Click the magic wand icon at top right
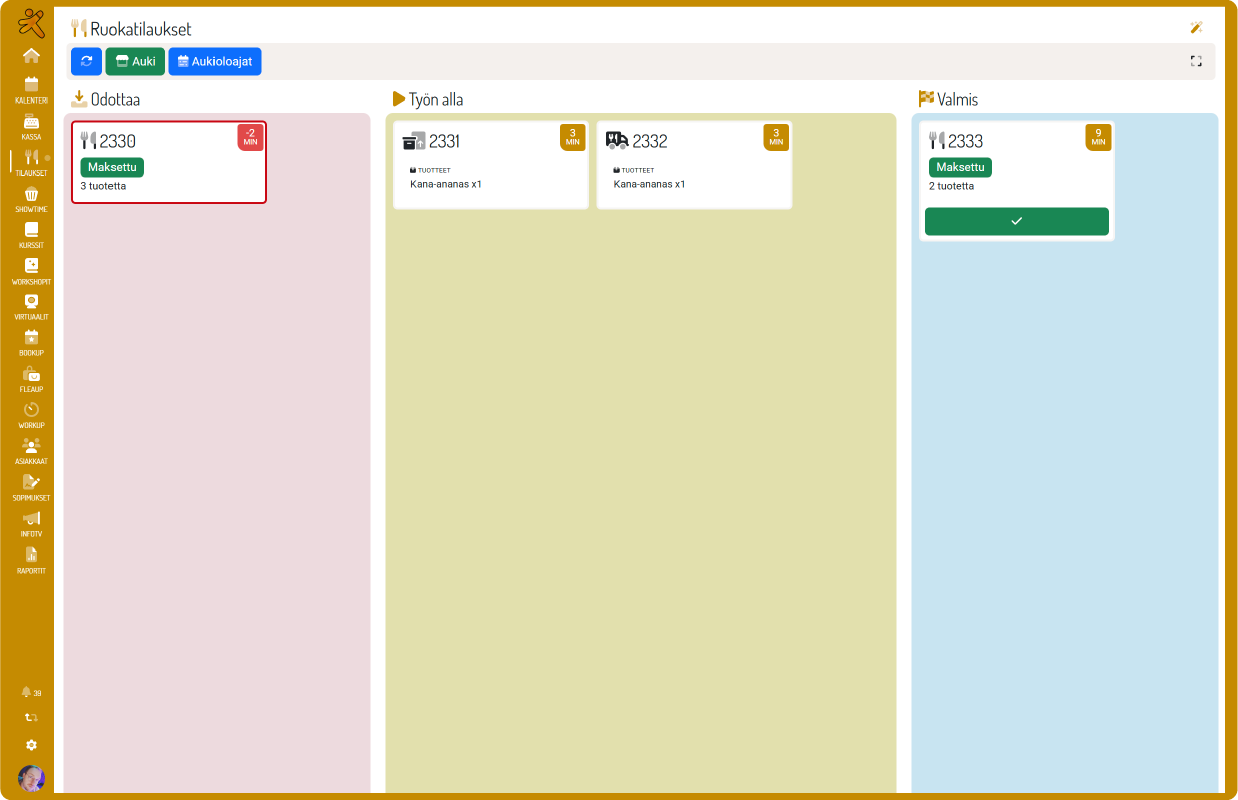The width and height of the screenshot is (1238, 800). coord(1196,28)
